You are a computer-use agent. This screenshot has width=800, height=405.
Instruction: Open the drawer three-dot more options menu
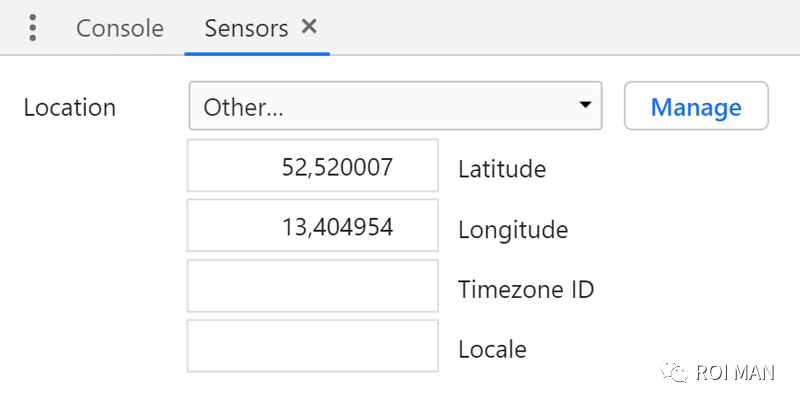pyautogui.click(x=33, y=28)
